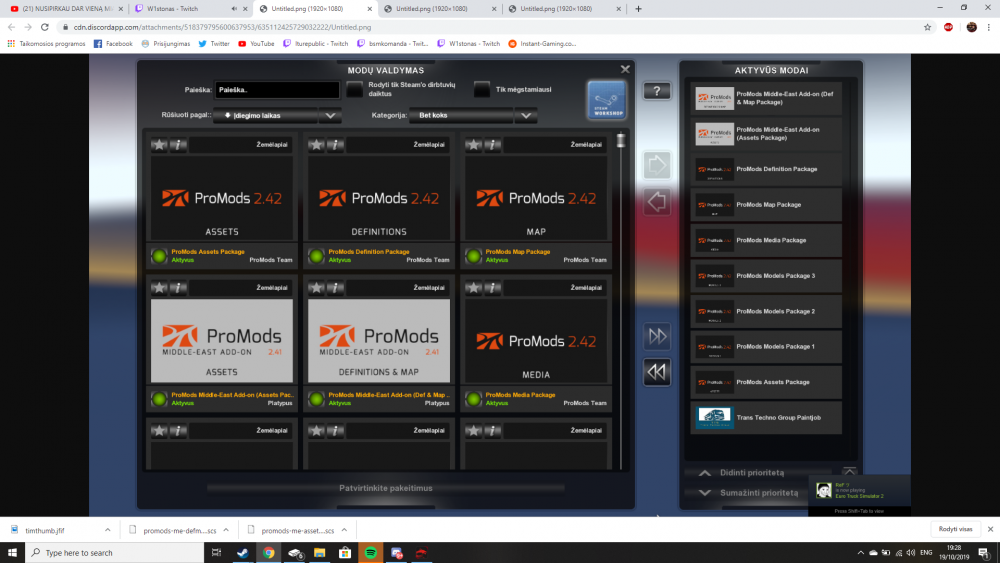Open info for ProMods Assets Package

point(179,145)
